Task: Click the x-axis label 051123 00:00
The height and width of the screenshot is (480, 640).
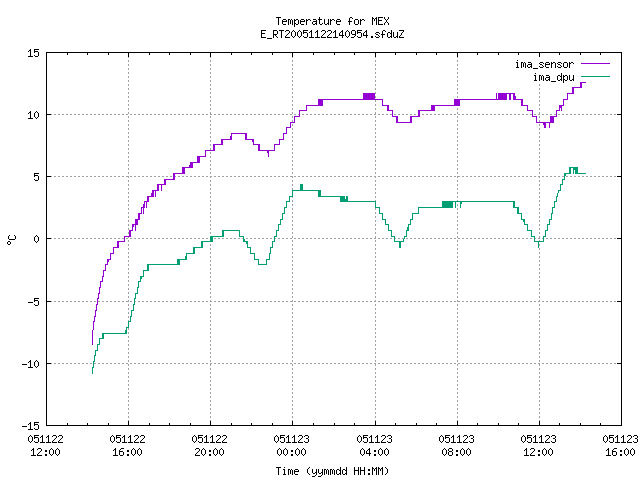Action: 291,446
